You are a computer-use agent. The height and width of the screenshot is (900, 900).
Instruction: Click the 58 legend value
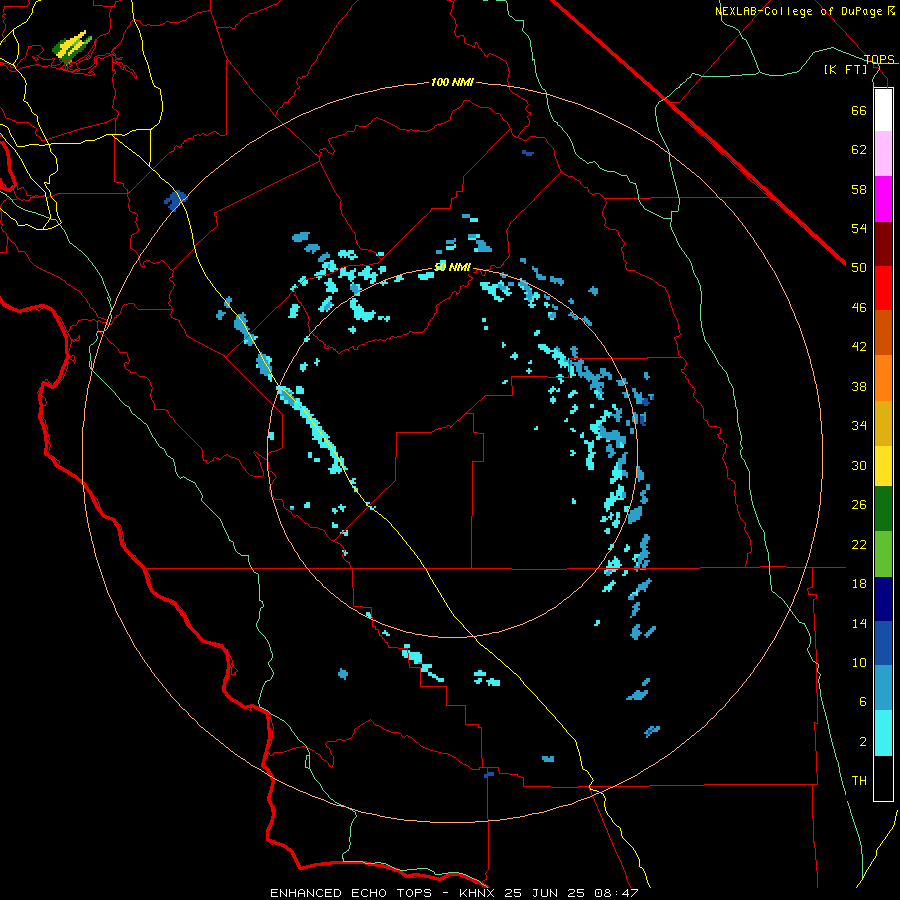pos(859,189)
